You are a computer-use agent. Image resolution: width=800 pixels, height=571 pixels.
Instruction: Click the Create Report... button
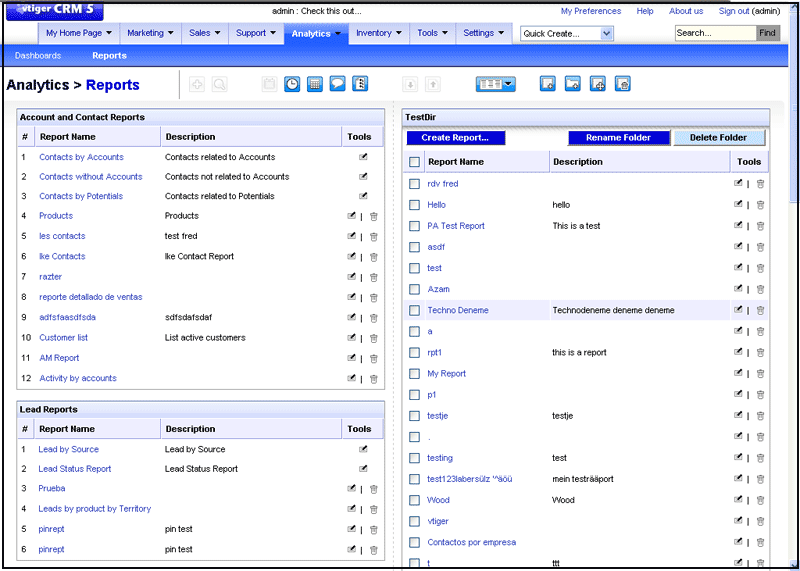point(456,138)
